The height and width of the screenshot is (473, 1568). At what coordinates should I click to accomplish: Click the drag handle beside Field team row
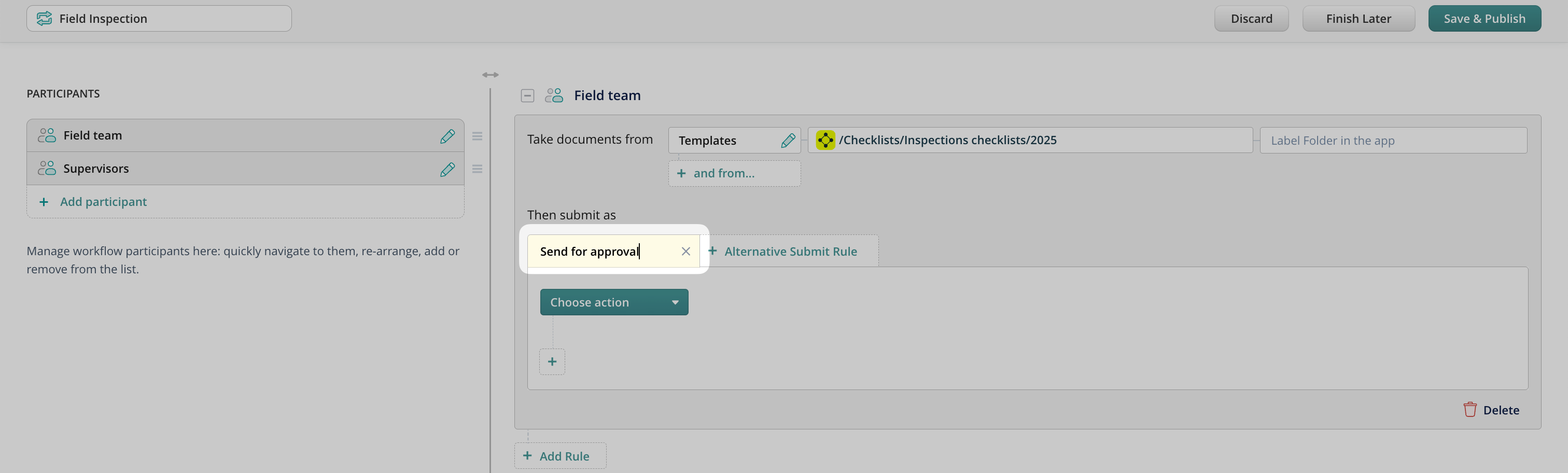click(477, 136)
